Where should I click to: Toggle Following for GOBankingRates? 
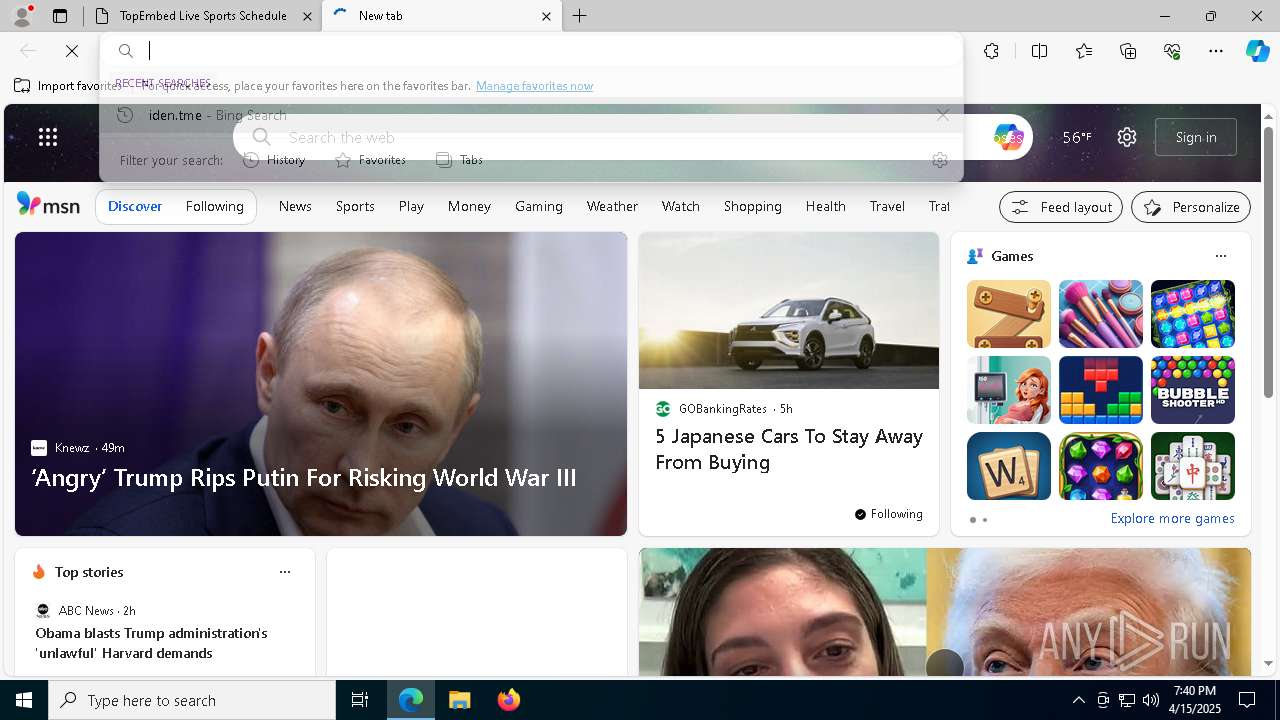[888, 514]
